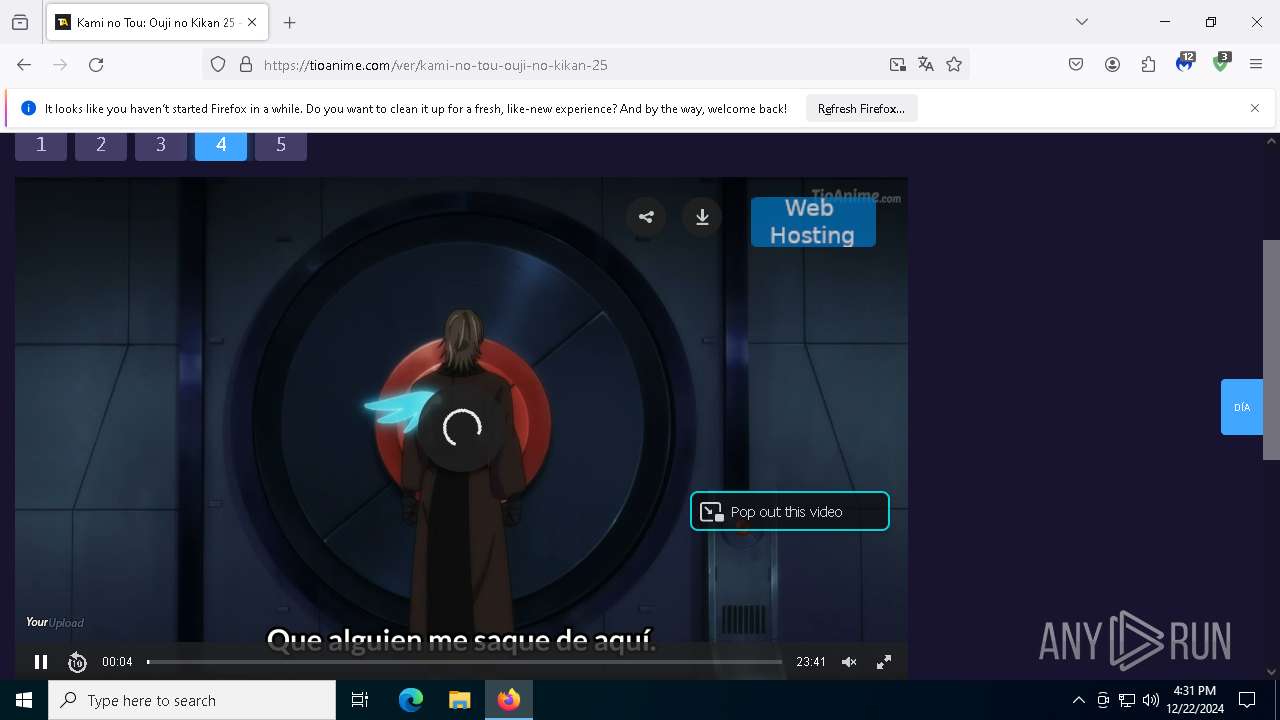Viewport: 1280px width, 720px height.
Task: Save page to Pocket
Action: click(x=1076, y=65)
